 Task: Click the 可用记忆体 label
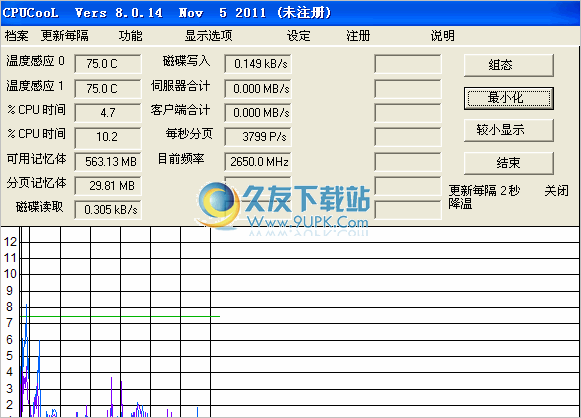click(x=36, y=159)
